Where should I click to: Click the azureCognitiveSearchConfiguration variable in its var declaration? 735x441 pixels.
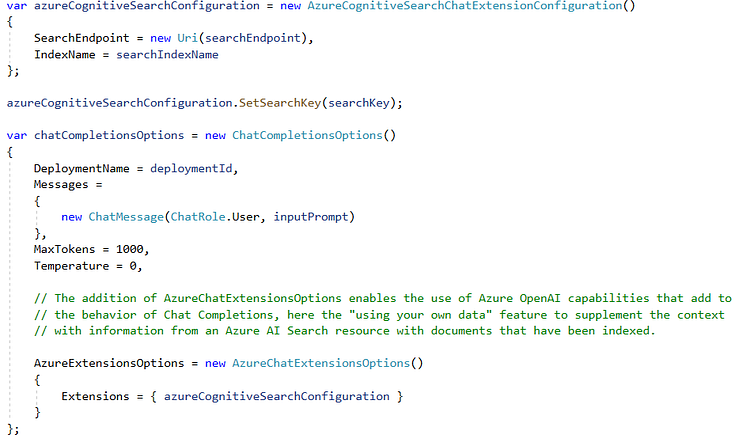pyautogui.click(x=147, y=6)
